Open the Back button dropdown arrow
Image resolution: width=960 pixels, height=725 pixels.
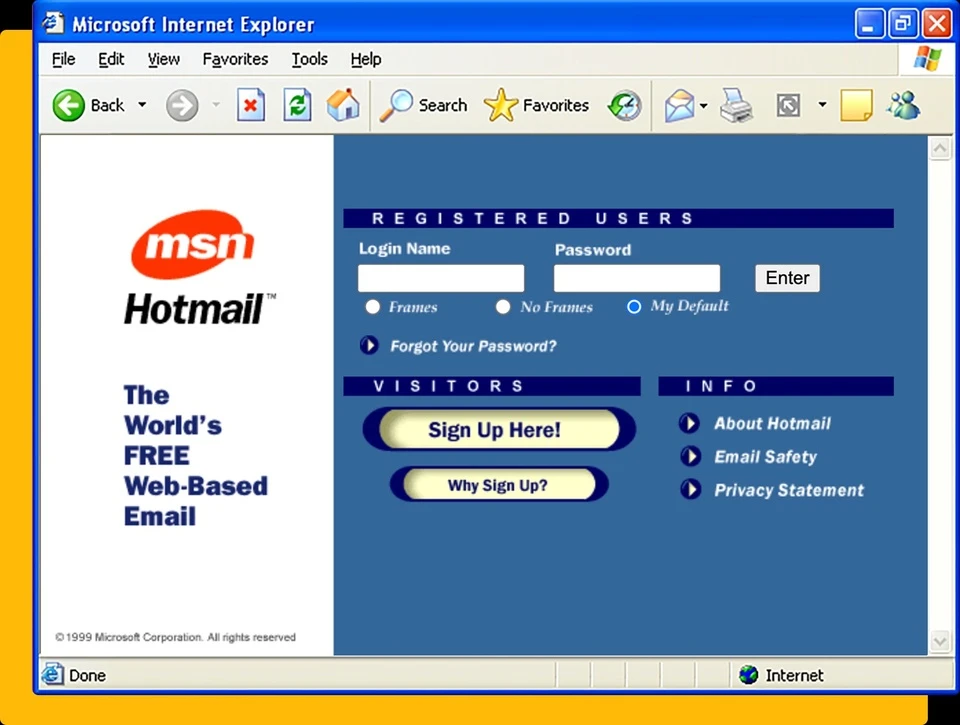click(141, 105)
